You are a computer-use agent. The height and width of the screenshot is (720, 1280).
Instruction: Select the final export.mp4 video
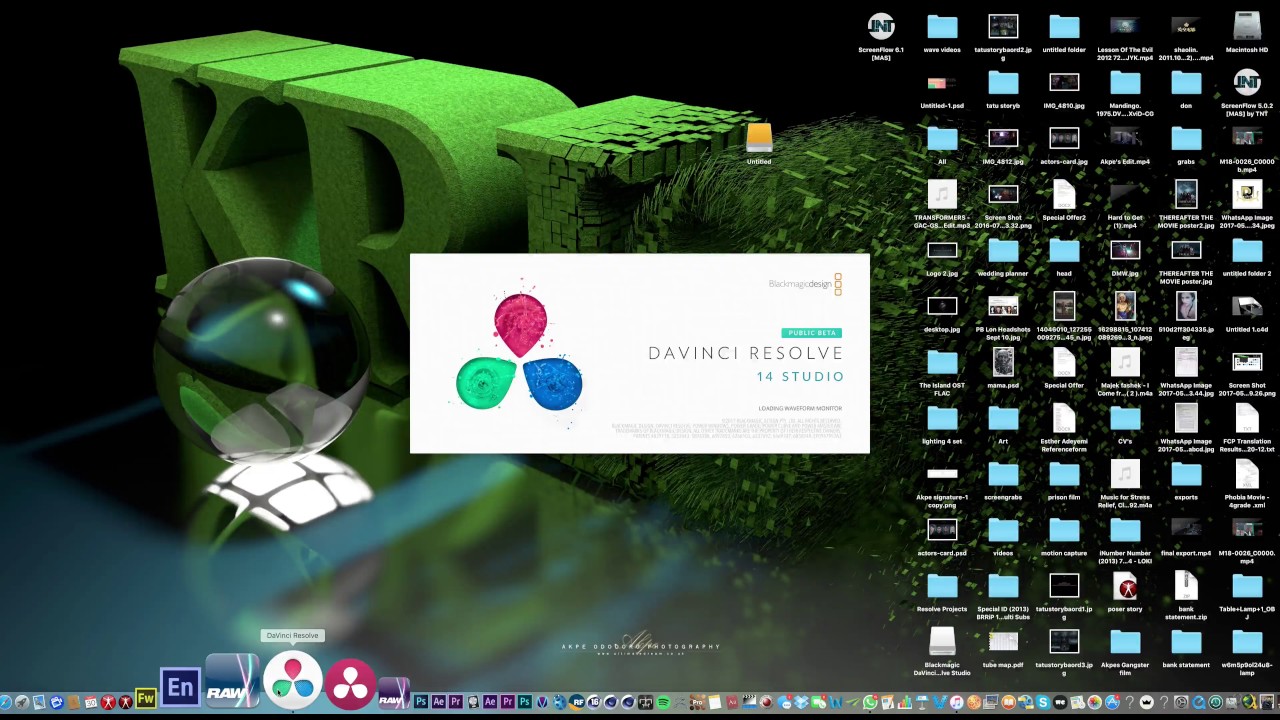click(x=1186, y=537)
